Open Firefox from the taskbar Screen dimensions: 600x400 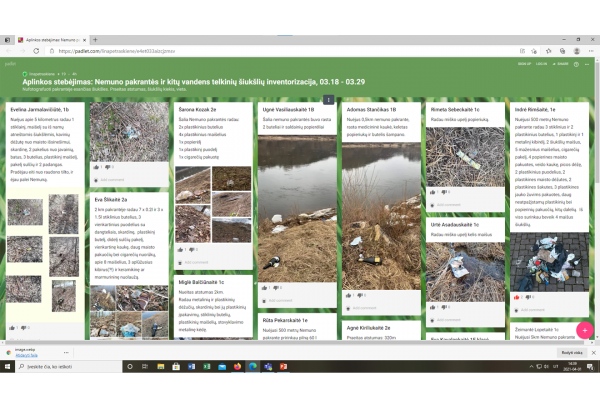click(237, 367)
